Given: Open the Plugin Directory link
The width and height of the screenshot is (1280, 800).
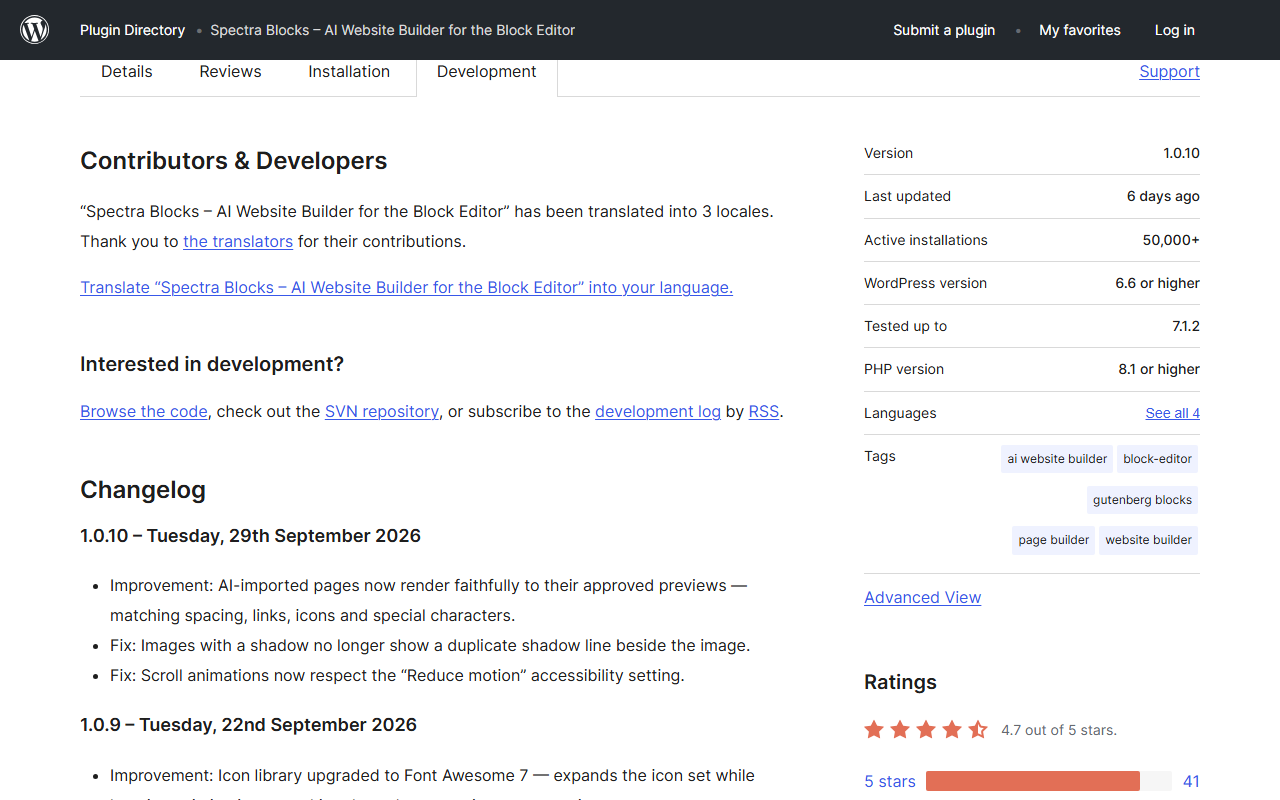Looking at the screenshot, I should click(132, 30).
